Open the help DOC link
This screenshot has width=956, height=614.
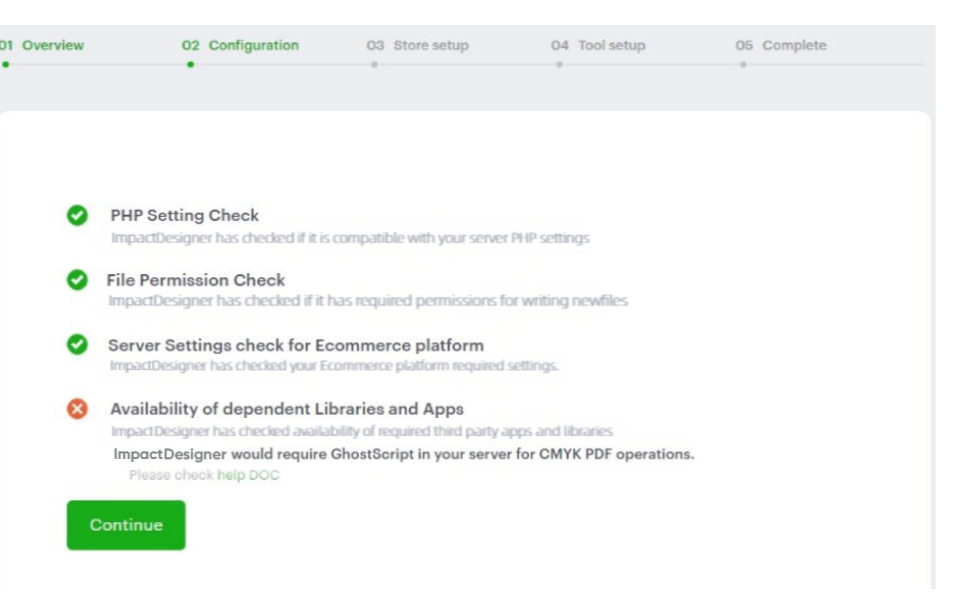[248, 475]
